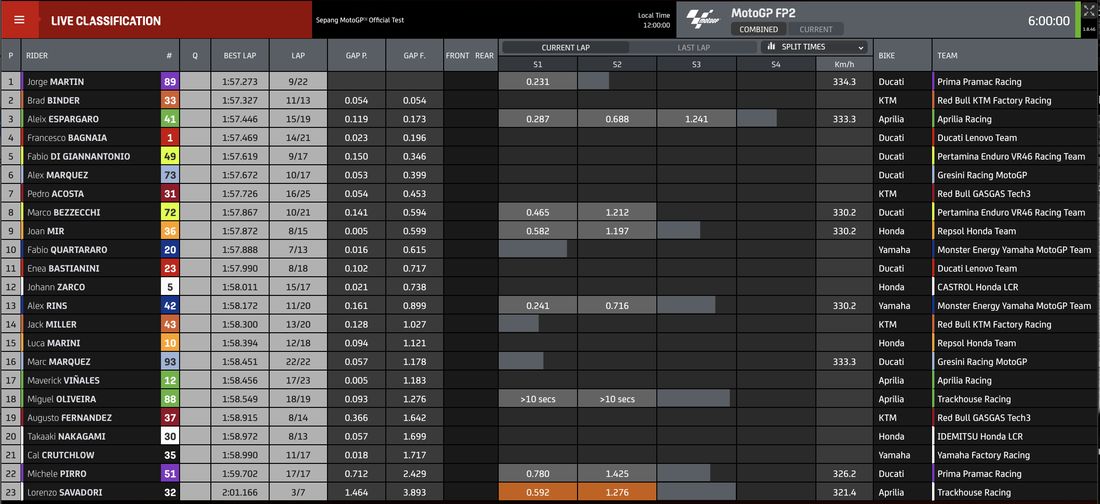The height and width of the screenshot is (504, 1100).
Task: Select rider Cal CRUTCHLOW
Action: (59, 455)
